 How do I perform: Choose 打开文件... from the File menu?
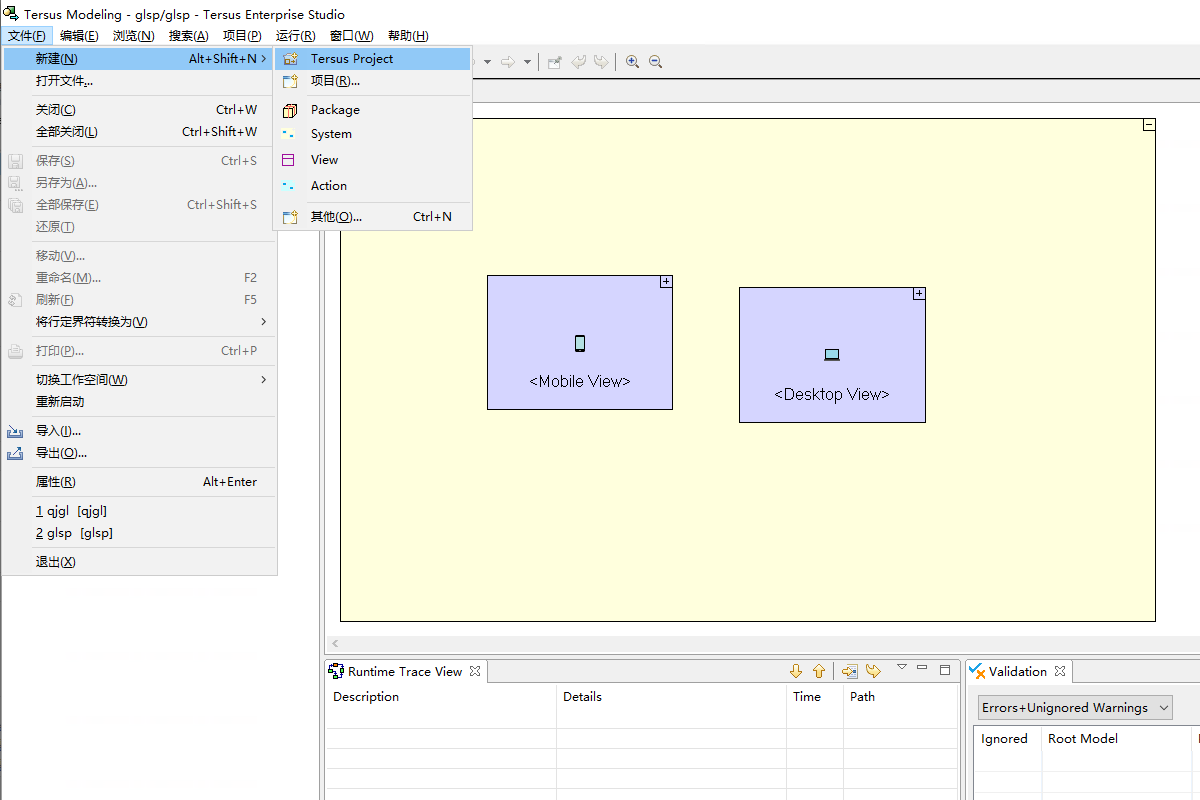139,81
